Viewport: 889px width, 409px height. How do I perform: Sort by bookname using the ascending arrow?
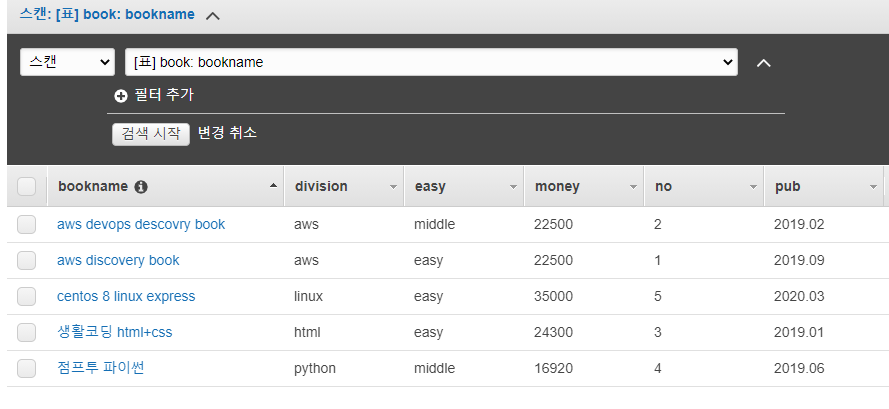[x=274, y=185]
